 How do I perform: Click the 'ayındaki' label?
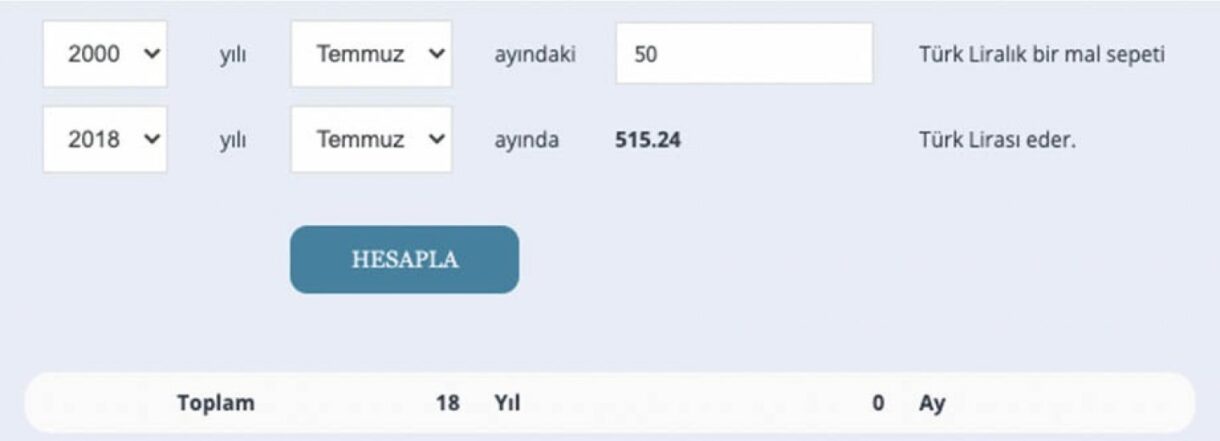tap(535, 55)
